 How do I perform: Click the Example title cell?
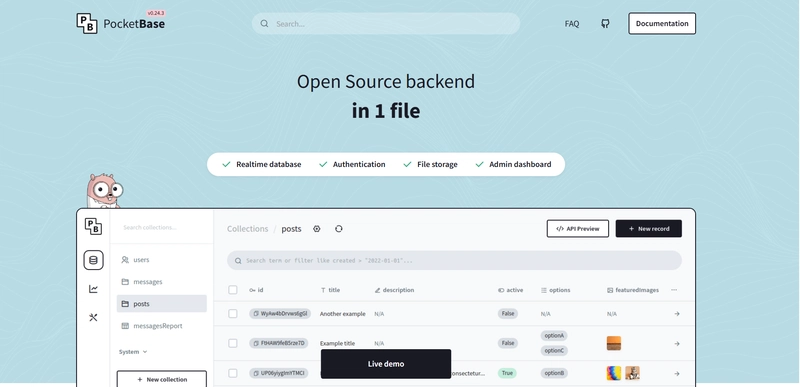pos(337,344)
